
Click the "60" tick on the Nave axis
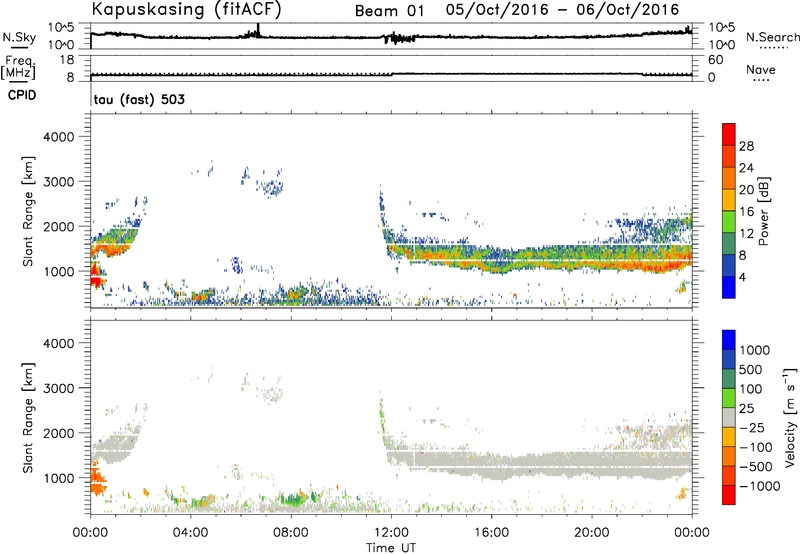(x=715, y=60)
